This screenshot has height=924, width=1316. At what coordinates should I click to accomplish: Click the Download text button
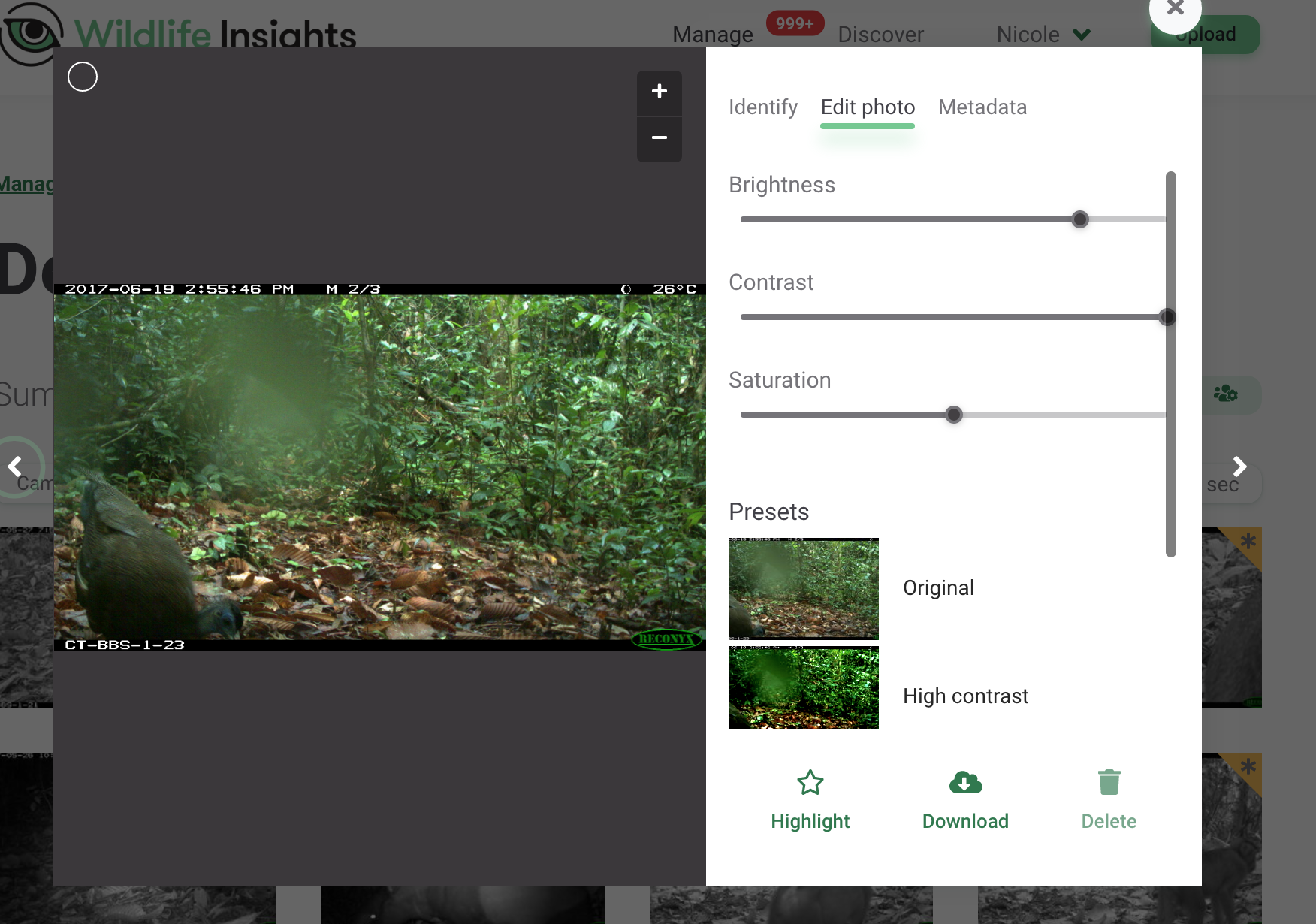click(966, 821)
